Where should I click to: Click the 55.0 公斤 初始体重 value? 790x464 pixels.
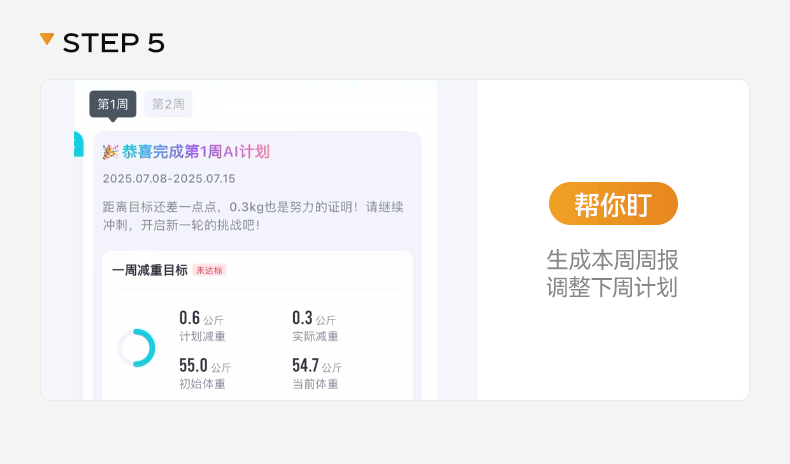pos(205,373)
